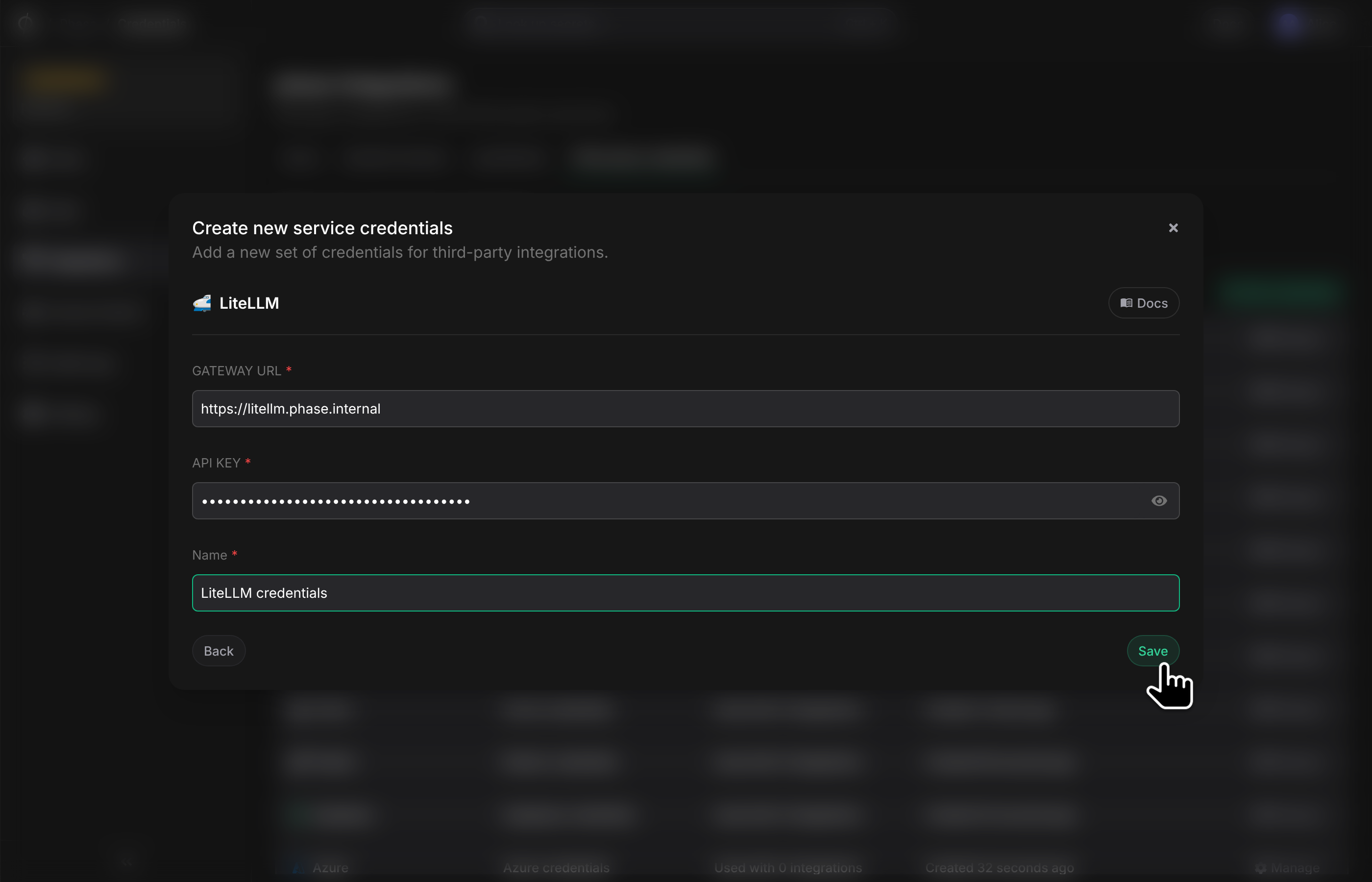Focus the Gateway URL input field
Viewport: 1372px width, 882px height.
coord(686,409)
